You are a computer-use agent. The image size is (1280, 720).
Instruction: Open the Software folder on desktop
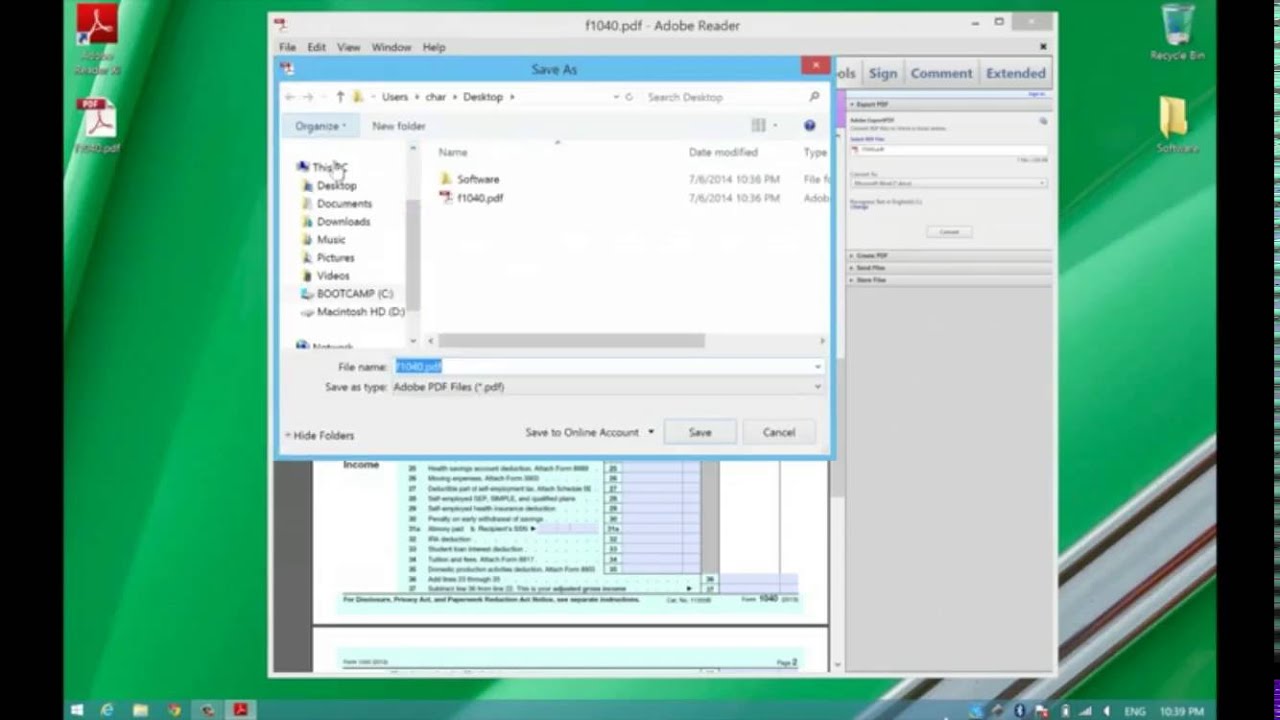coord(1176,125)
